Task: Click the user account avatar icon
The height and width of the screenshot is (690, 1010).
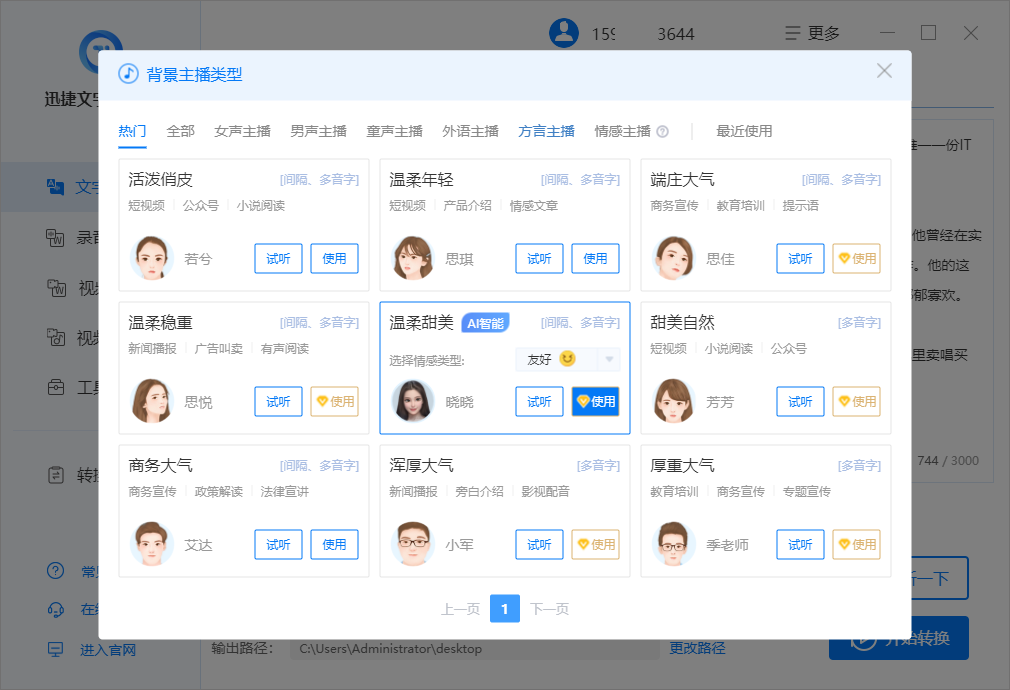Action: [564, 33]
